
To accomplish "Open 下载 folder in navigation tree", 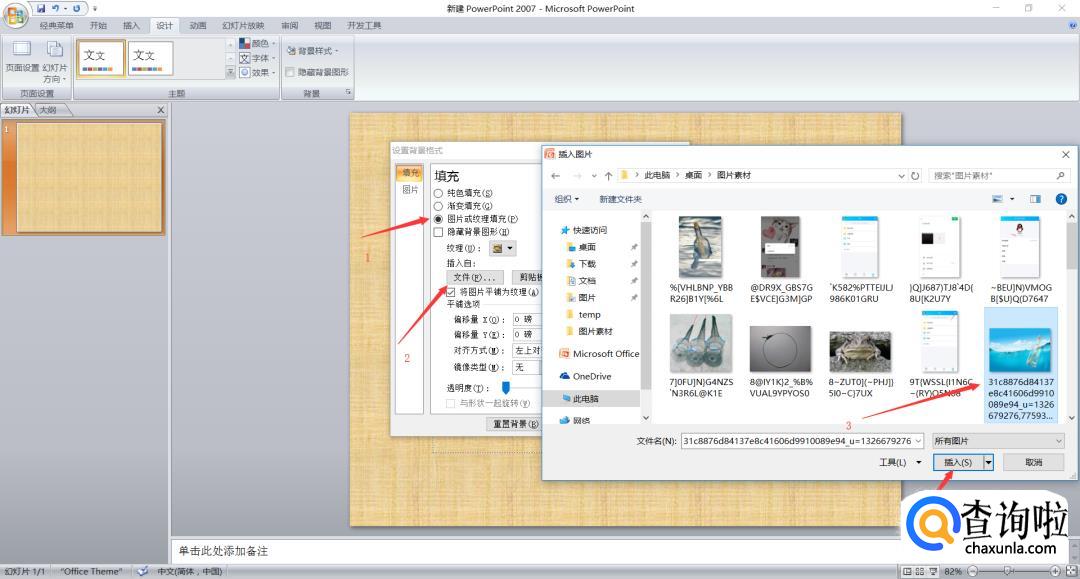I will [x=581, y=264].
